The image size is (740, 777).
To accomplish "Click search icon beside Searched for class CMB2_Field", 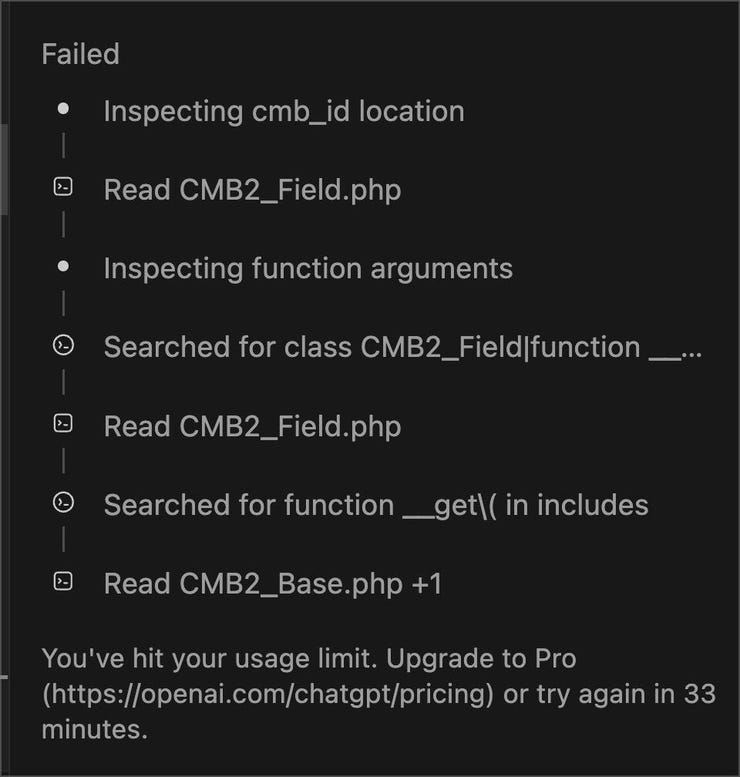I will coord(63,346).
